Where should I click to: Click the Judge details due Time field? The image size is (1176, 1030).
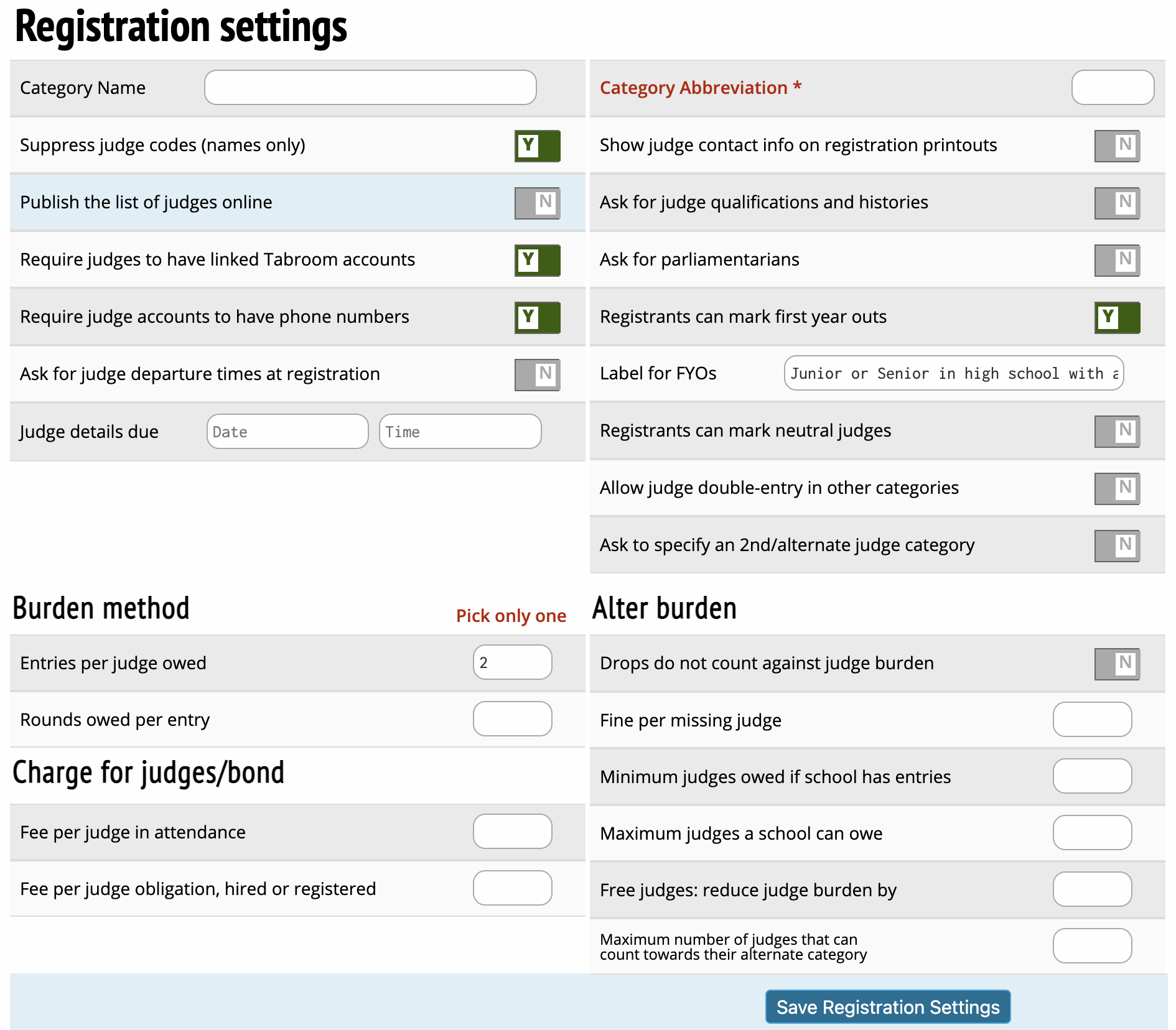pos(460,432)
